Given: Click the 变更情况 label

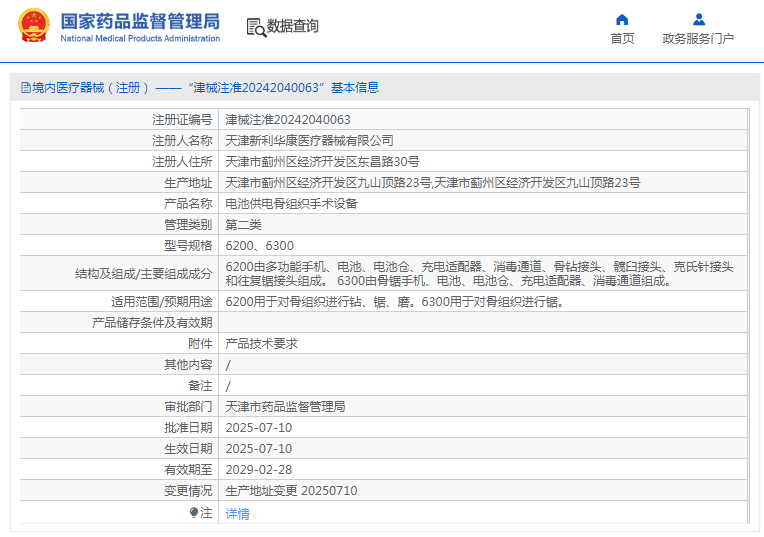Looking at the screenshot, I should [188, 491].
